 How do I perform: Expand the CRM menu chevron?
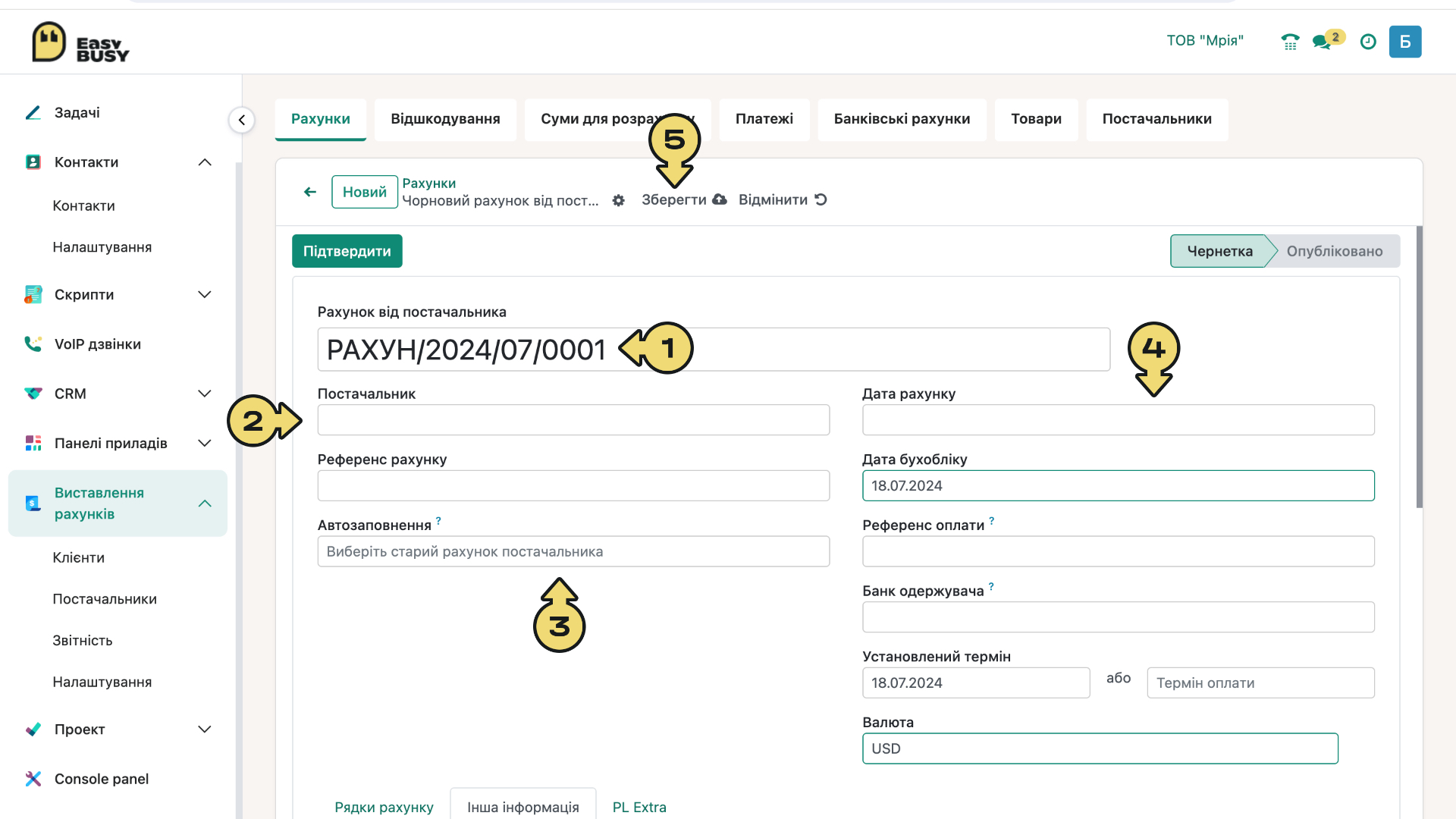point(205,394)
